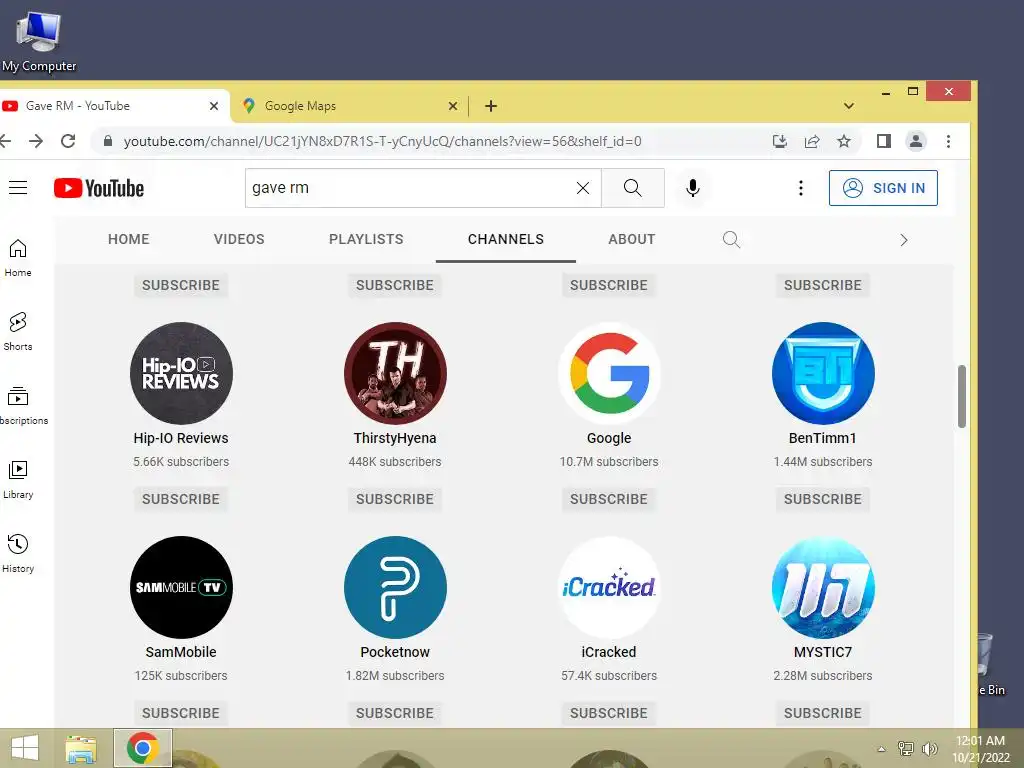Subscribe to MYSTIC7

tap(823, 713)
